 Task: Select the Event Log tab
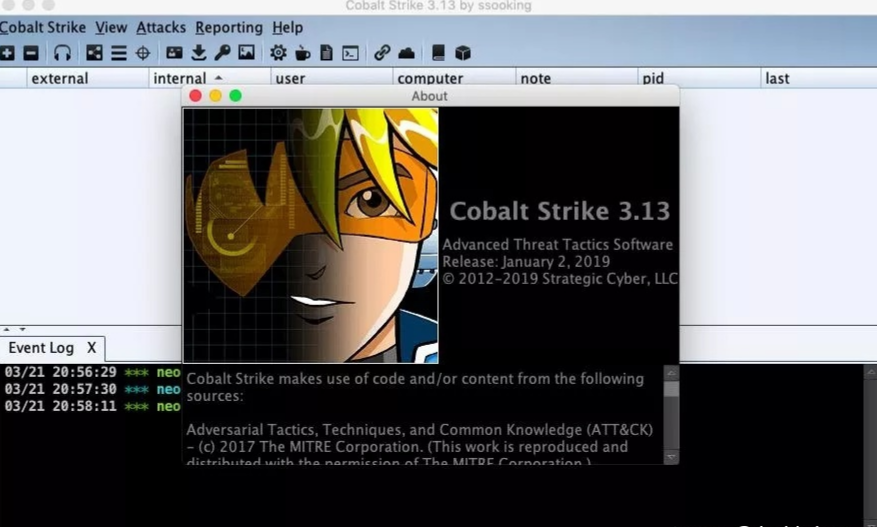41,348
